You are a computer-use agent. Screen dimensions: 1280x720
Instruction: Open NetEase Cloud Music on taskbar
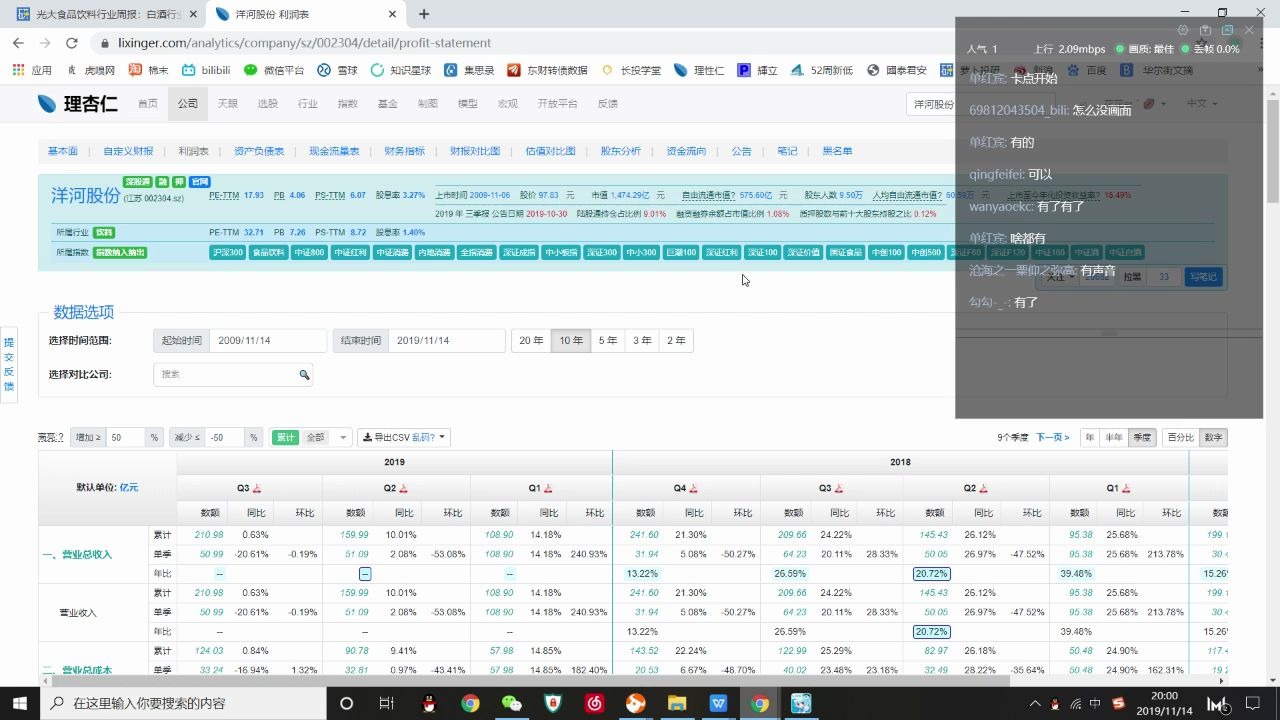coord(594,703)
